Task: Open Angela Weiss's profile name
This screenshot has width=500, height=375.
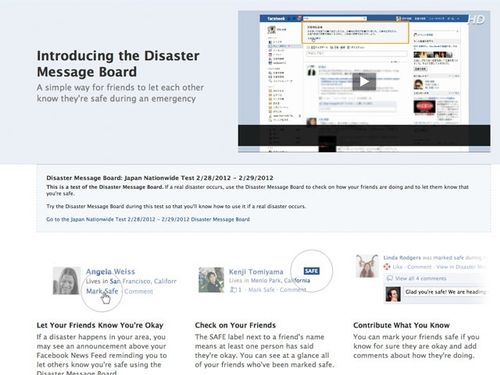Action: (110, 272)
